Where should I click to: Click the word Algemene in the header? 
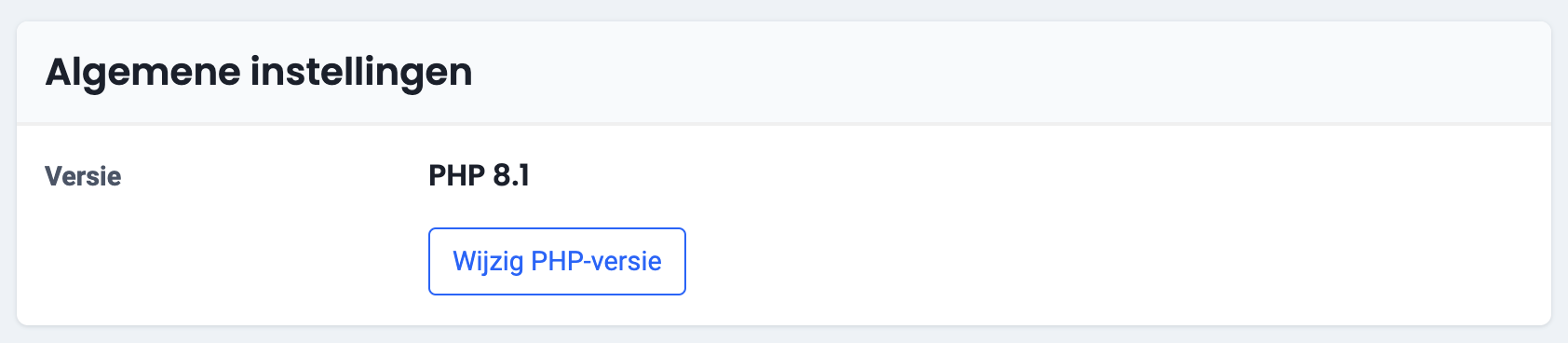tap(142, 74)
